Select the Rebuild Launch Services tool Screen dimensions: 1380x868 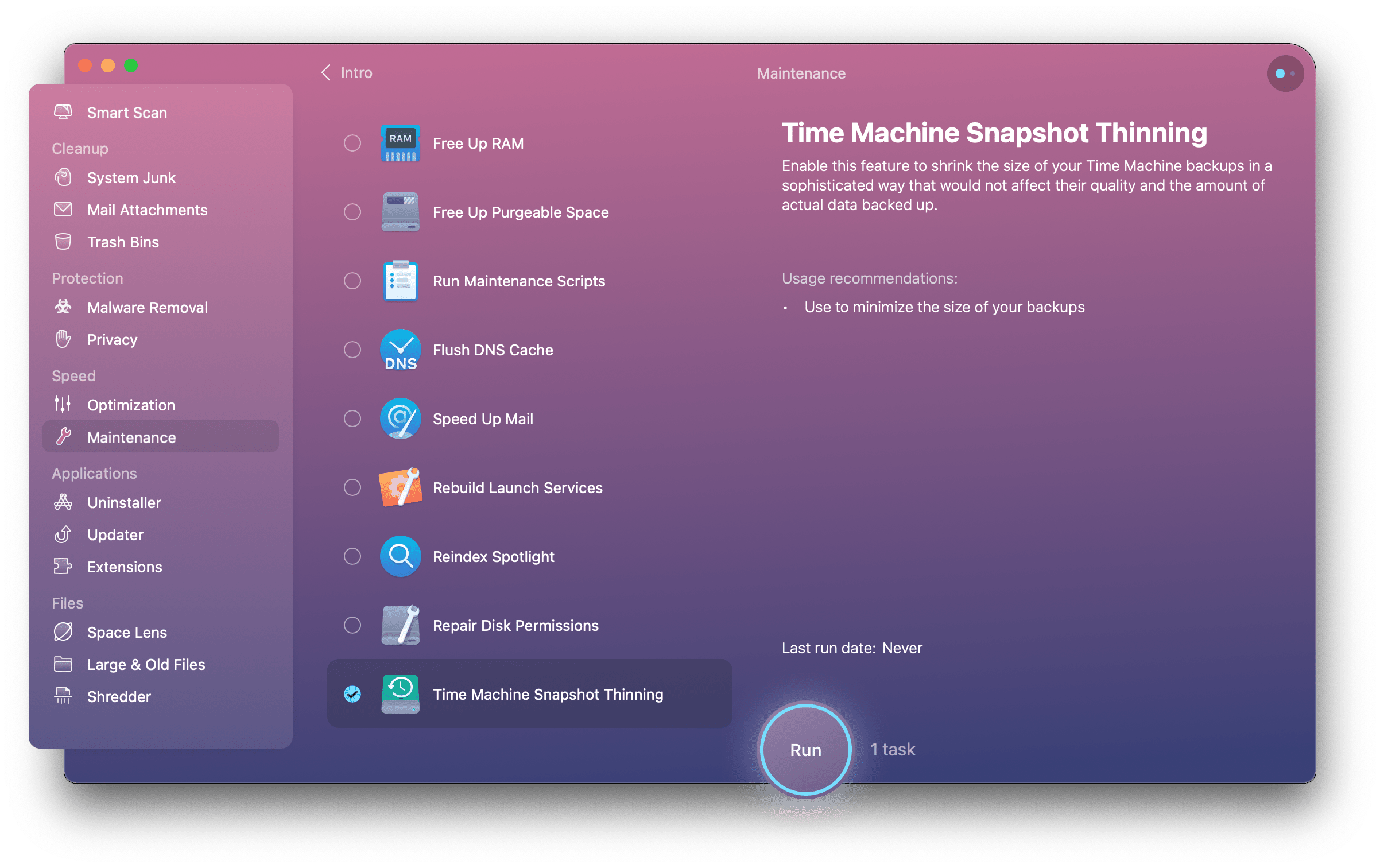(517, 488)
